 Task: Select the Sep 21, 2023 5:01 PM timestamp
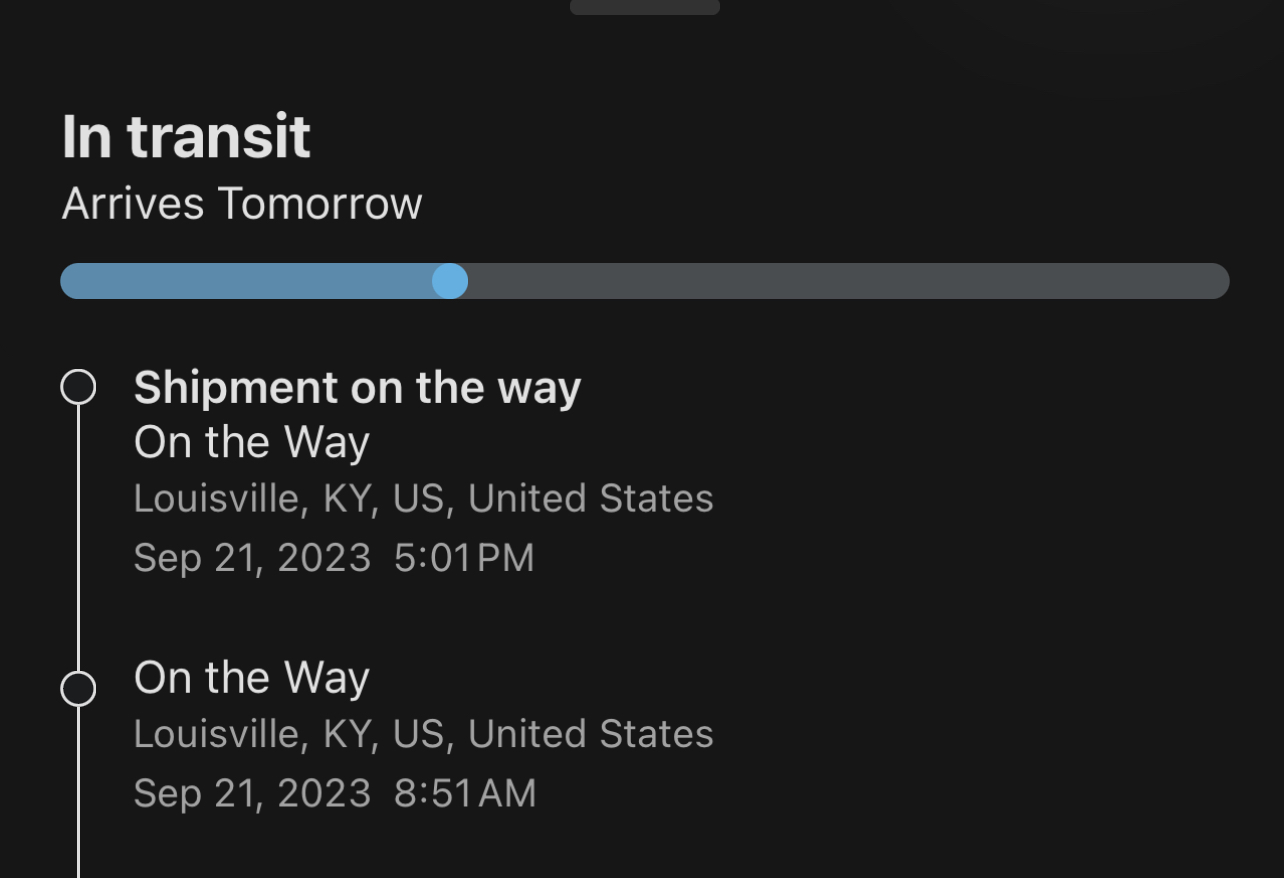tap(334, 557)
